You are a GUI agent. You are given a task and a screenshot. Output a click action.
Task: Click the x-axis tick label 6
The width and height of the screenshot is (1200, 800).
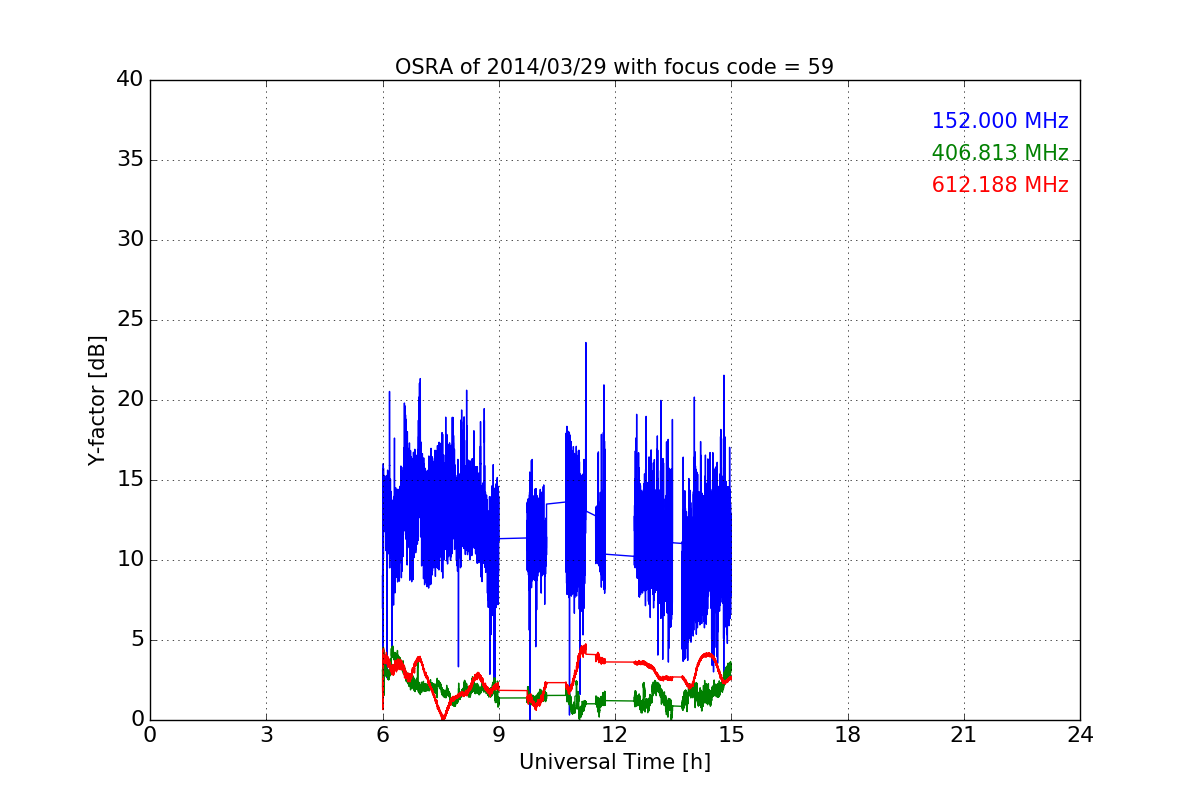(x=382, y=735)
